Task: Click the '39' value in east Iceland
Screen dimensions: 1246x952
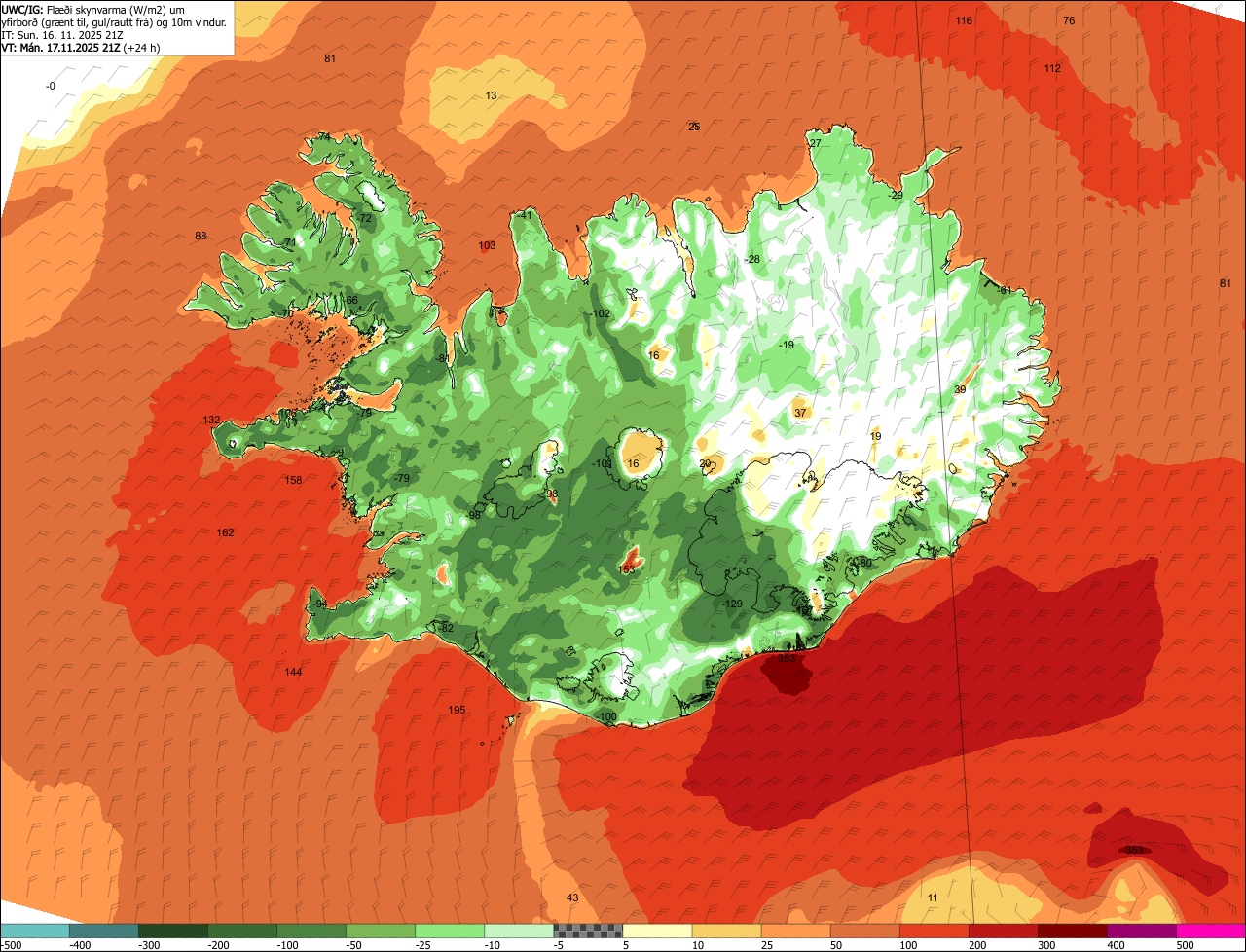Action: click(x=960, y=389)
